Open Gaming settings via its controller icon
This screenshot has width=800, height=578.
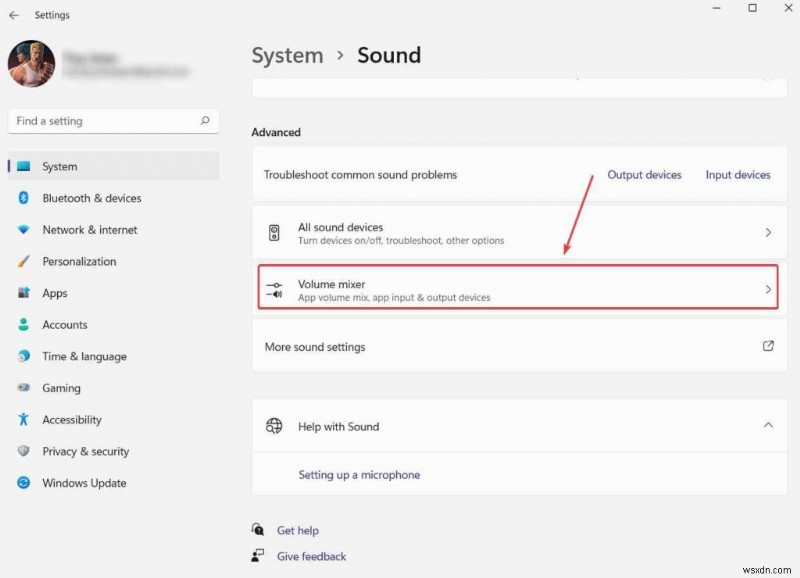[22, 388]
